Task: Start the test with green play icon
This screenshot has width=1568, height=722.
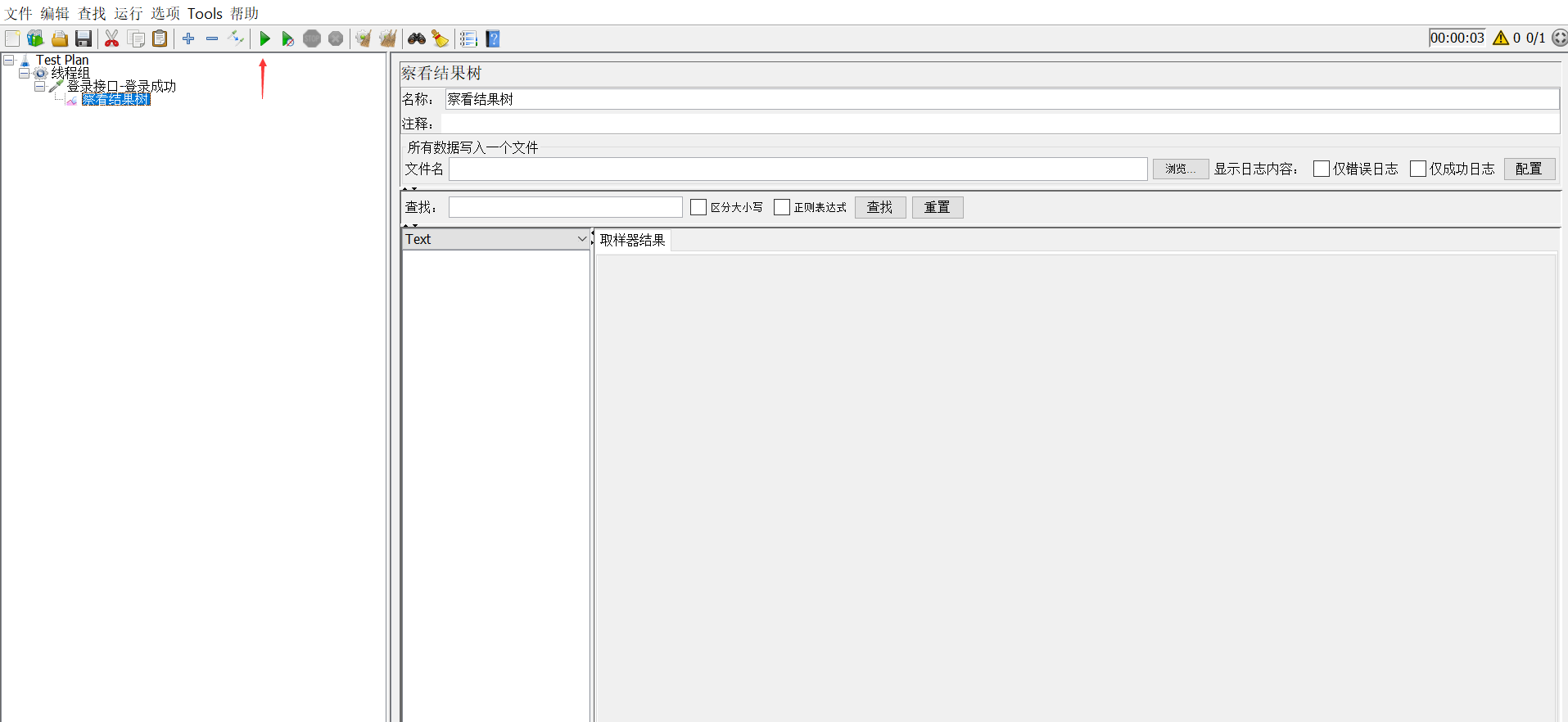Action: 264,38
